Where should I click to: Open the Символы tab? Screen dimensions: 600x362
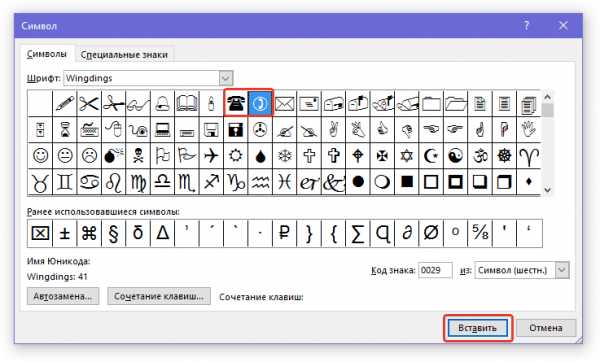(47, 54)
